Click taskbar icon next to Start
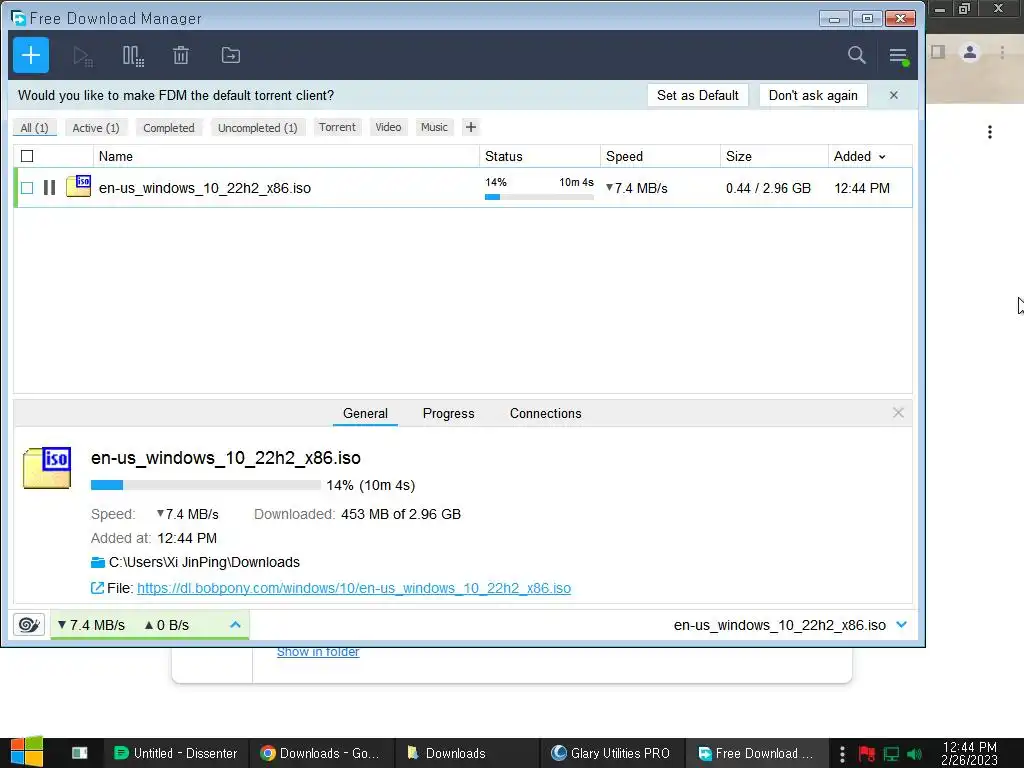The height and width of the screenshot is (768, 1024). click(x=80, y=753)
